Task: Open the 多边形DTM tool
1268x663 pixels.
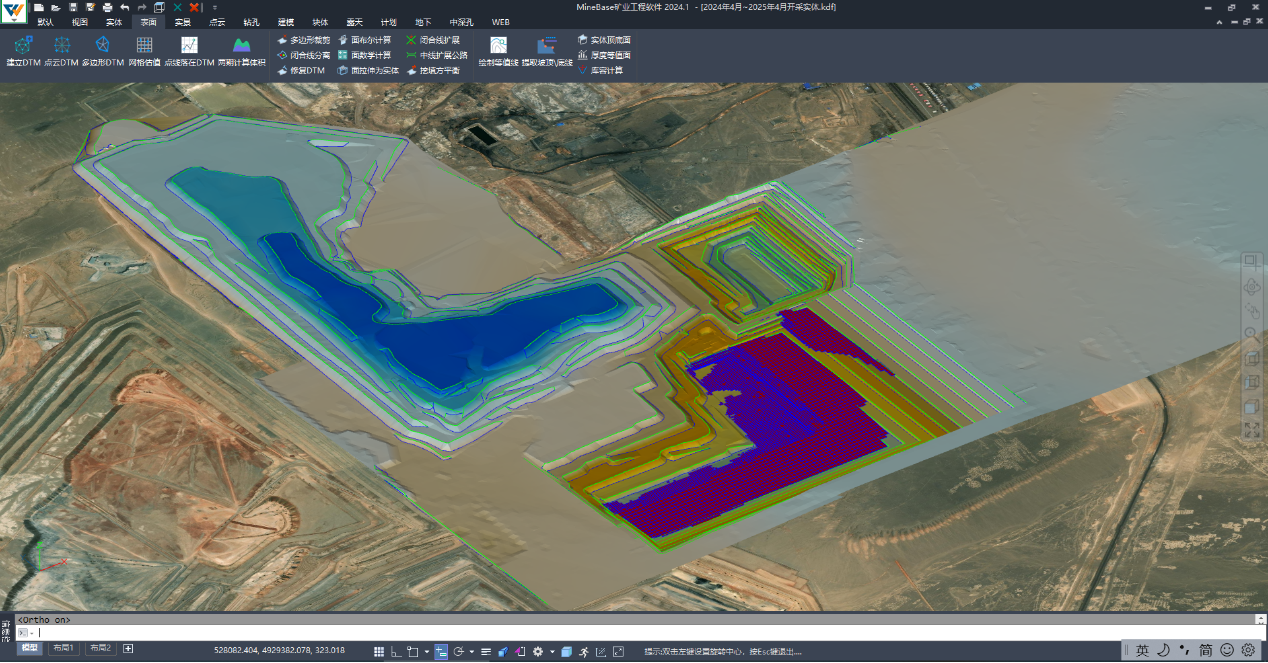Action: point(102,45)
